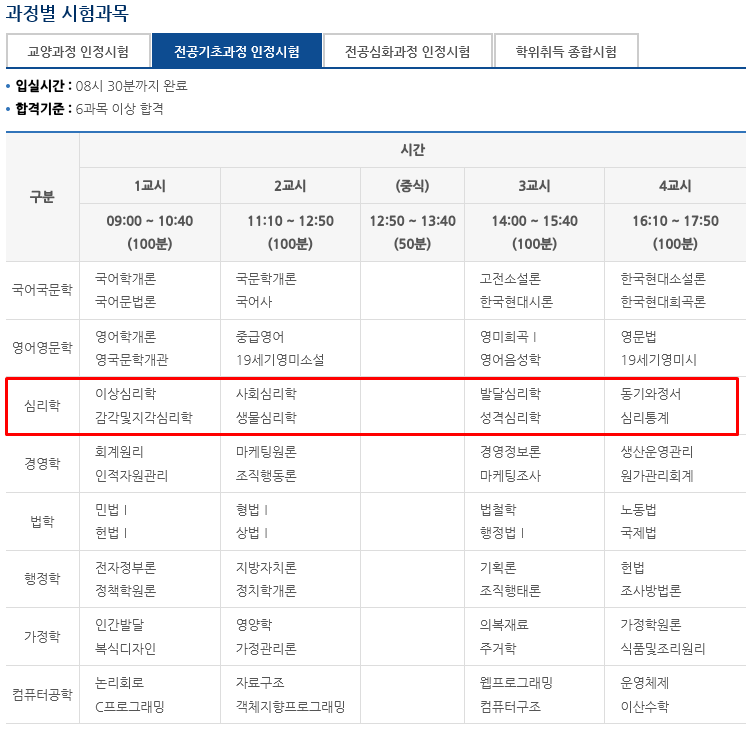Click the 09:00 ~ 10:40 time cell
Viewport: 752px width, 729px height.
click(150, 232)
